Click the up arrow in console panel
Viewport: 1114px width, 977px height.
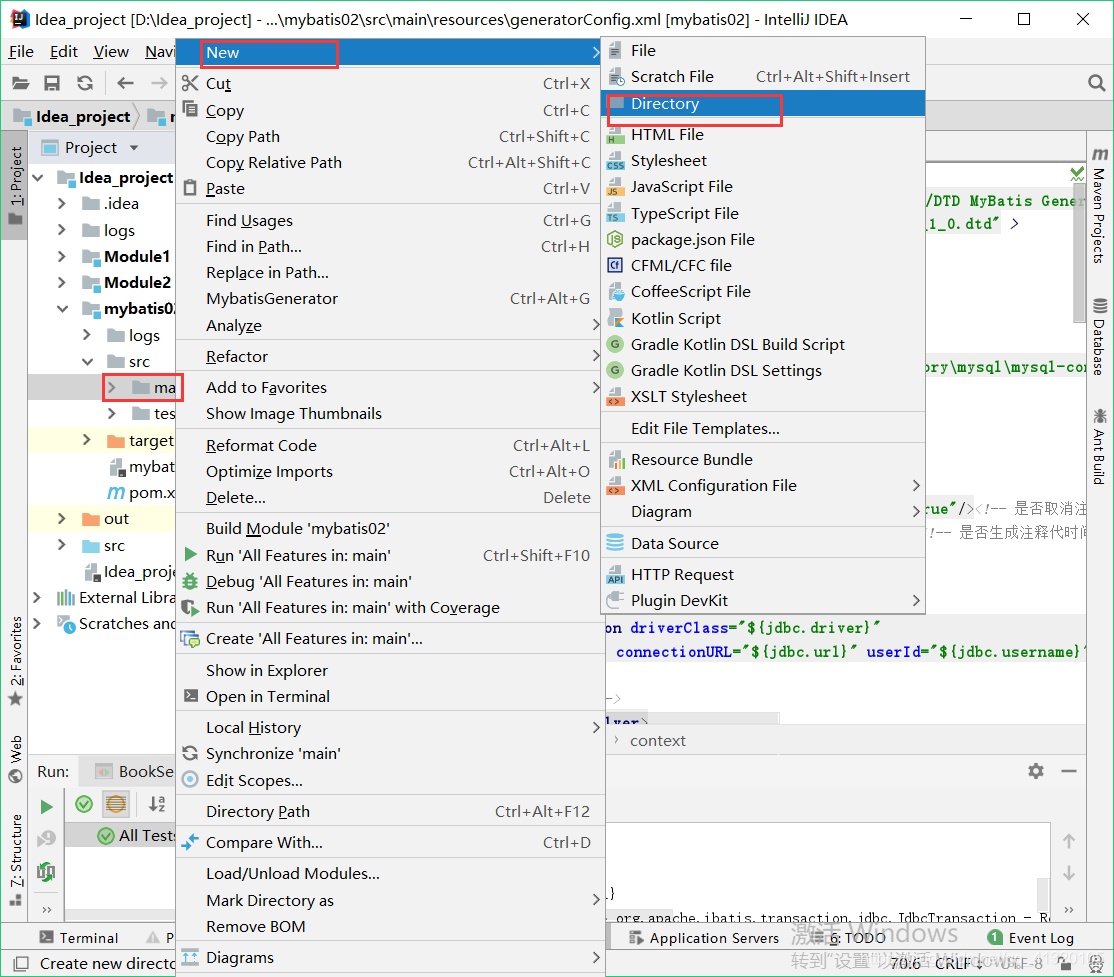pos(1069,841)
